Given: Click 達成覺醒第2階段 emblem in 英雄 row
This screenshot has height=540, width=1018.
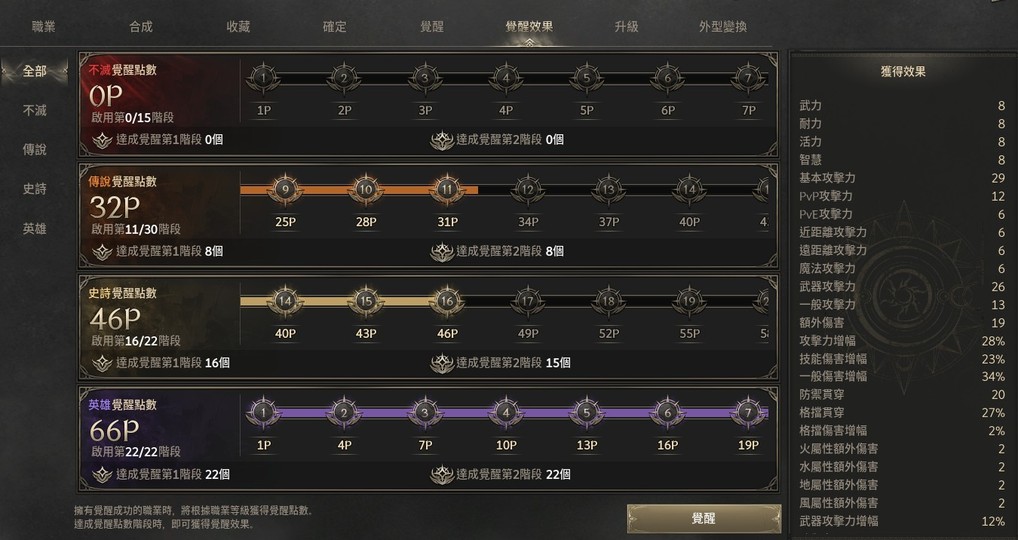Looking at the screenshot, I should (441, 475).
